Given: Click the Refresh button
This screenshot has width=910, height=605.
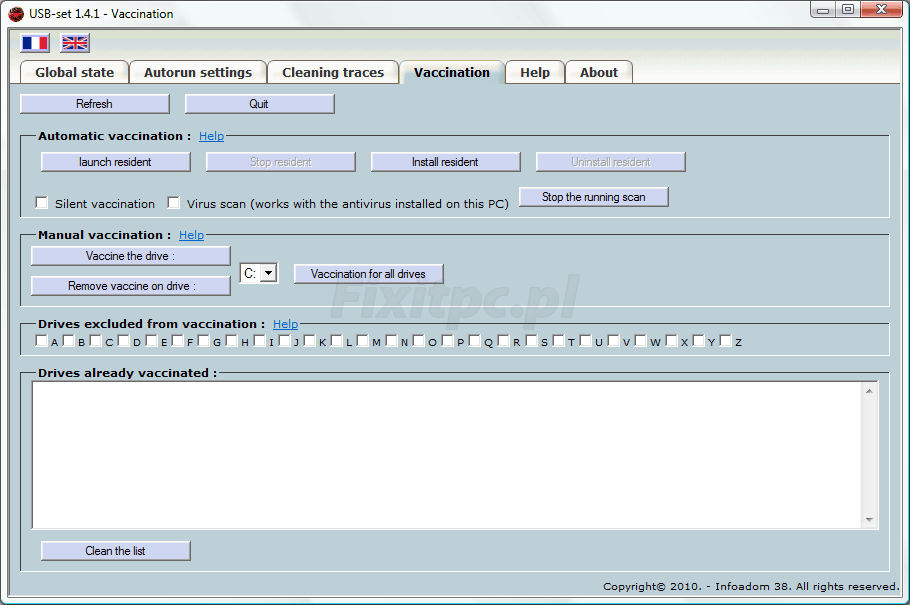Looking at the screenshot, I should point(95,104).
